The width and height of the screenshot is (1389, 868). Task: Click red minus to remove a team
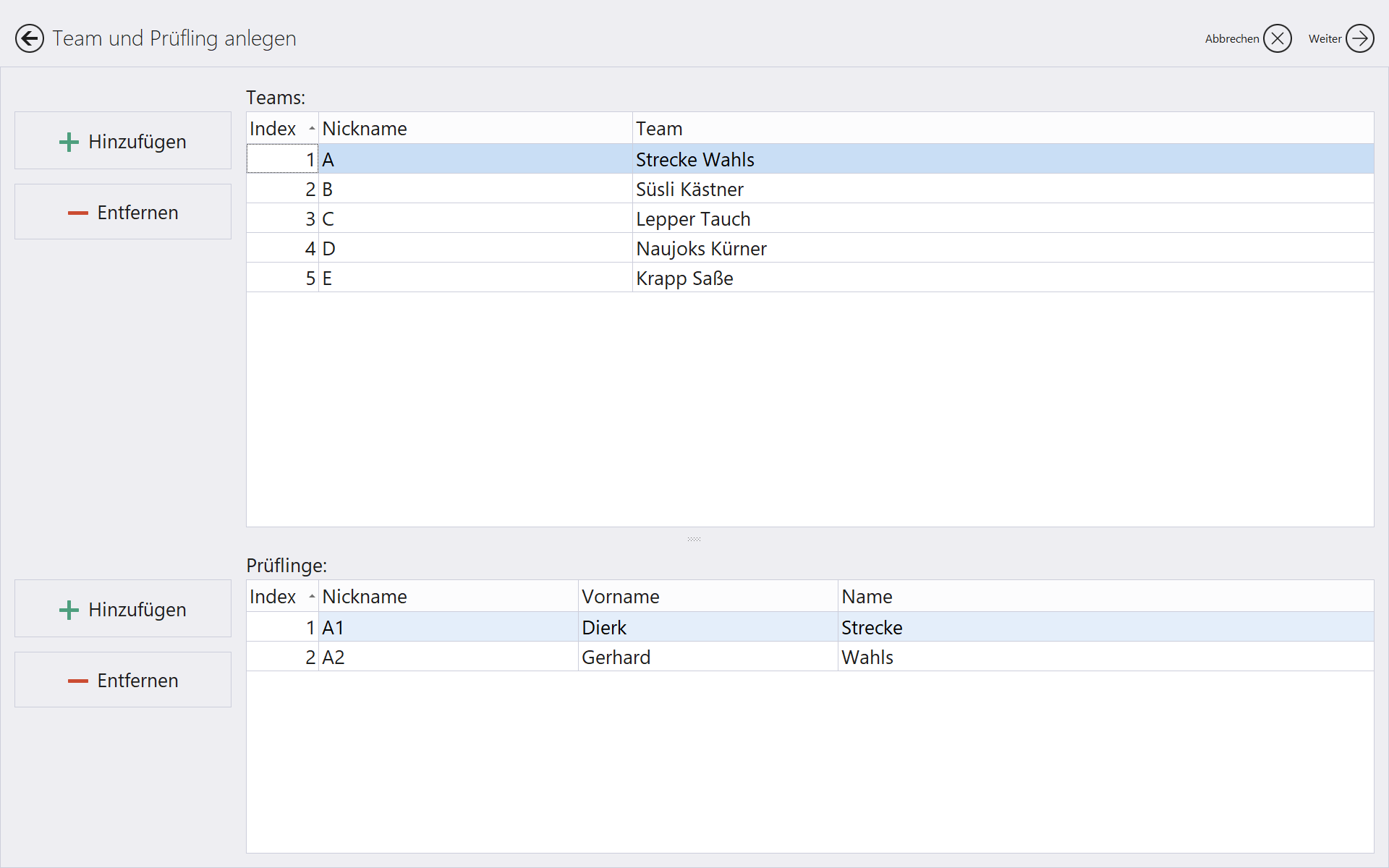coord(77,213)
